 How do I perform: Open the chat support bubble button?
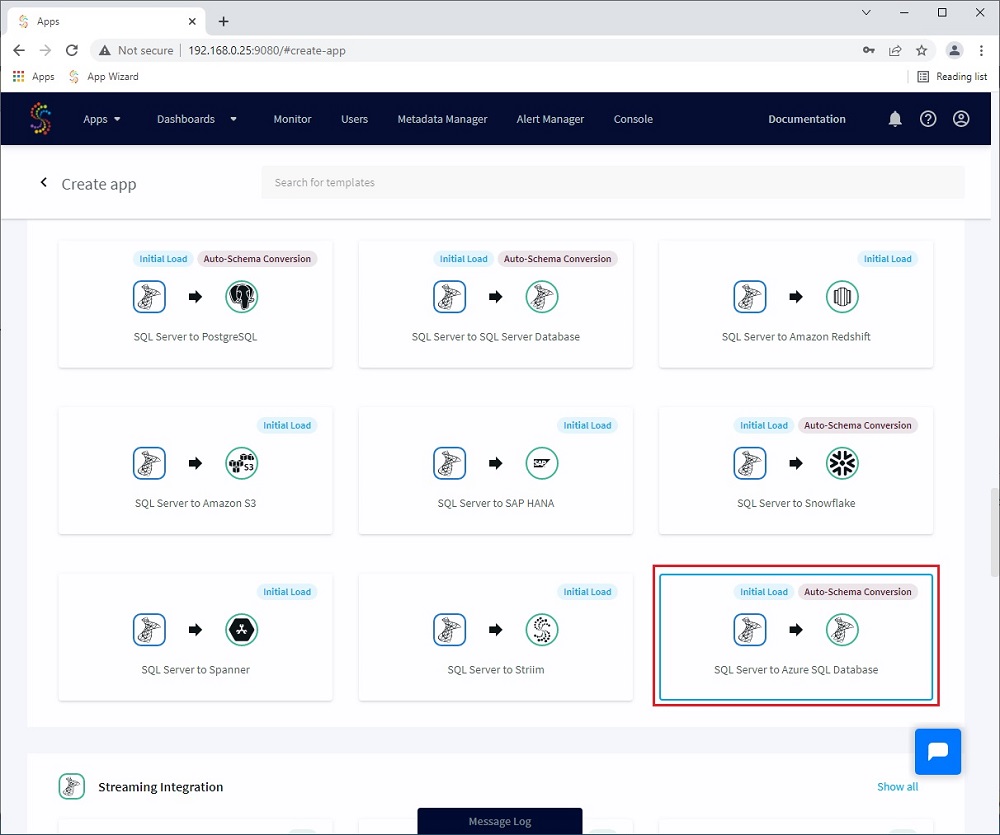(938, 751)
